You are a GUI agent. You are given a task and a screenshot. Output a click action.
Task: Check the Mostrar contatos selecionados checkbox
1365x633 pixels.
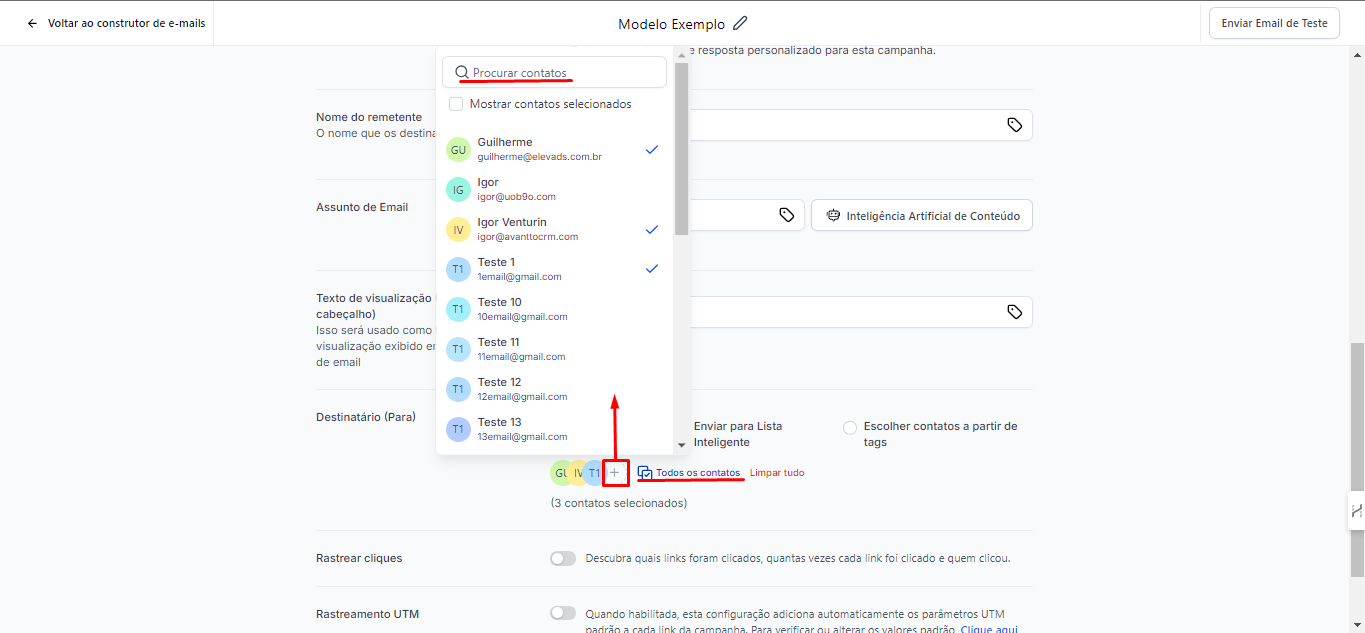pos(456,104)
